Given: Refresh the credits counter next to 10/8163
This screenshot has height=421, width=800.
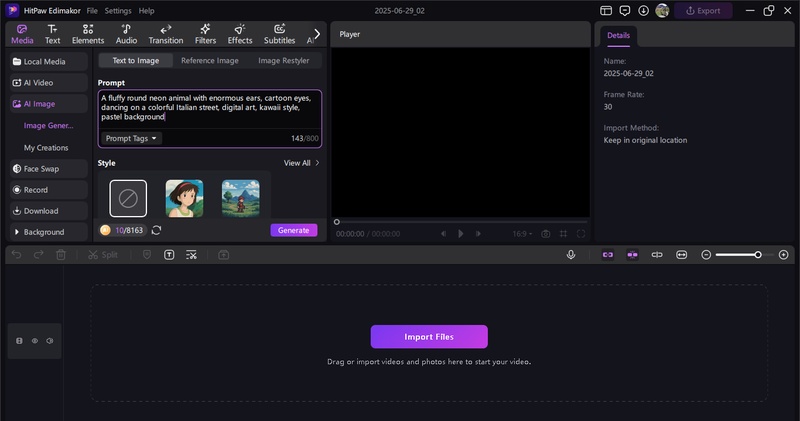Looking at the screenshot, I should click(x=157, y=230).
